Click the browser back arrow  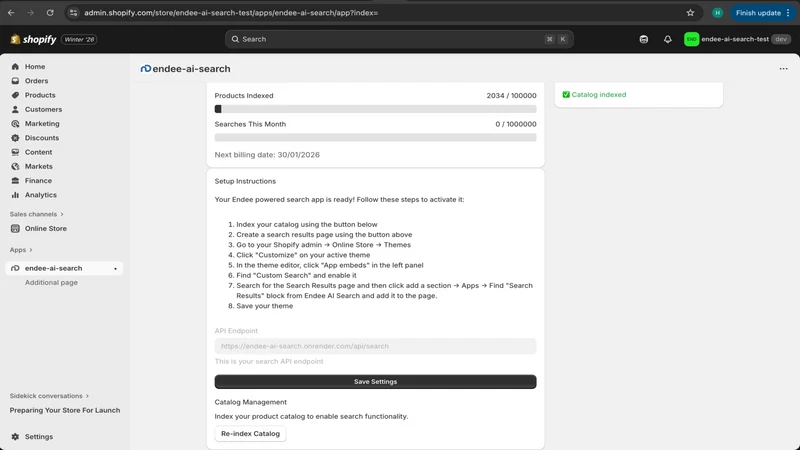pyautogui.click(x=11, y=13)
